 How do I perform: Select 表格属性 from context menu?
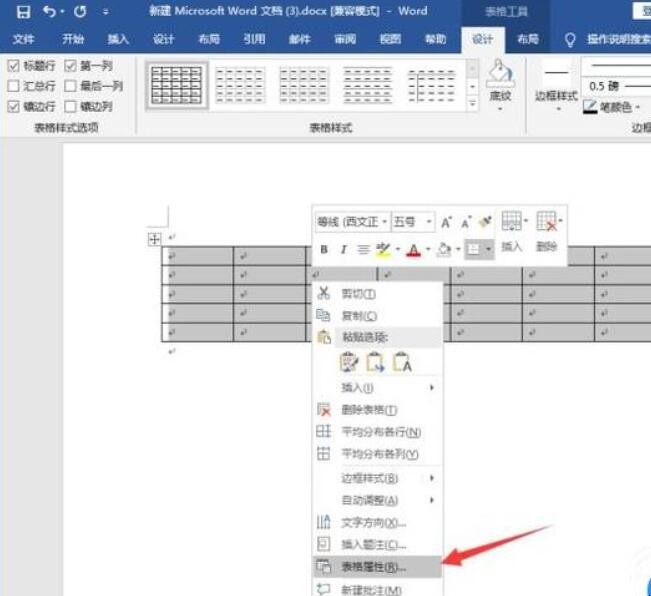click(x=372, y=566)
